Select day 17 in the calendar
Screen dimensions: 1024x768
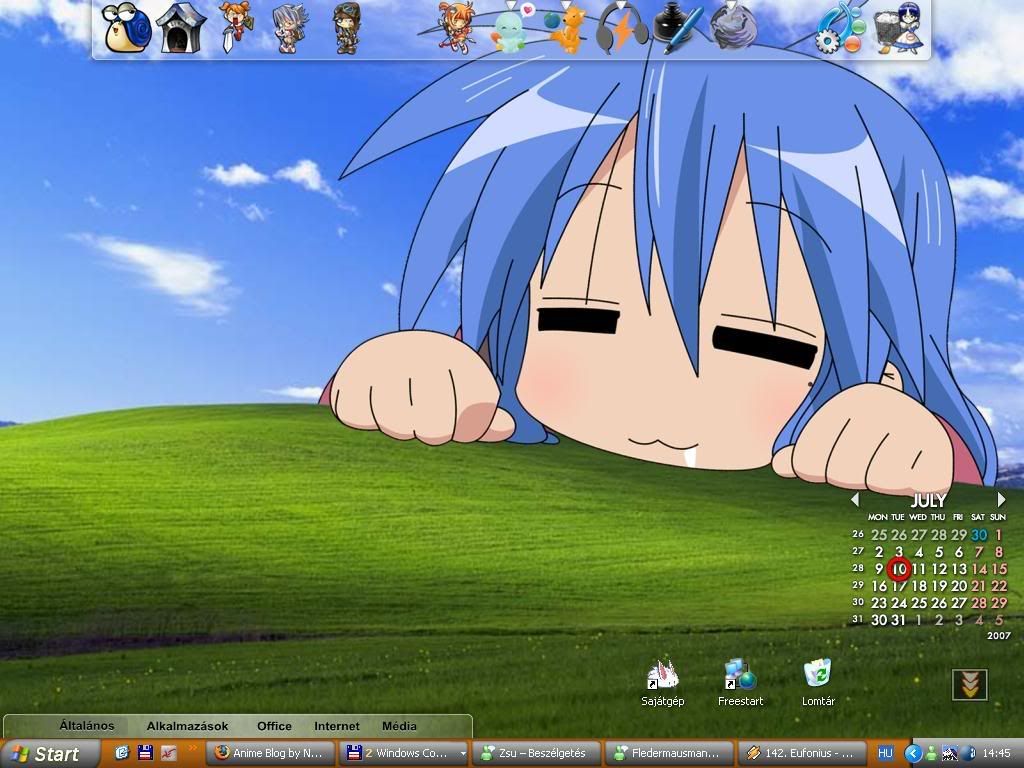pyautogui.click(x=899, y=586)
